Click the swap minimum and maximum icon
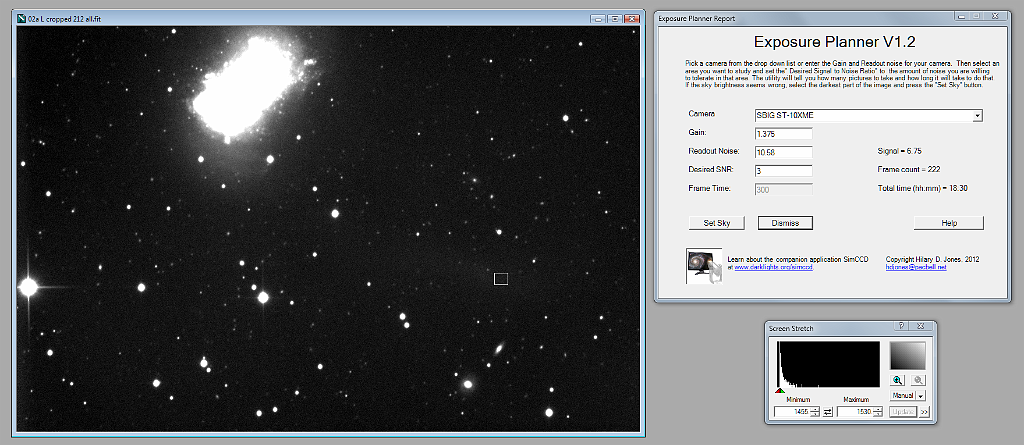The height and width of the screenshot is (445, 1024). click(828, 412)
